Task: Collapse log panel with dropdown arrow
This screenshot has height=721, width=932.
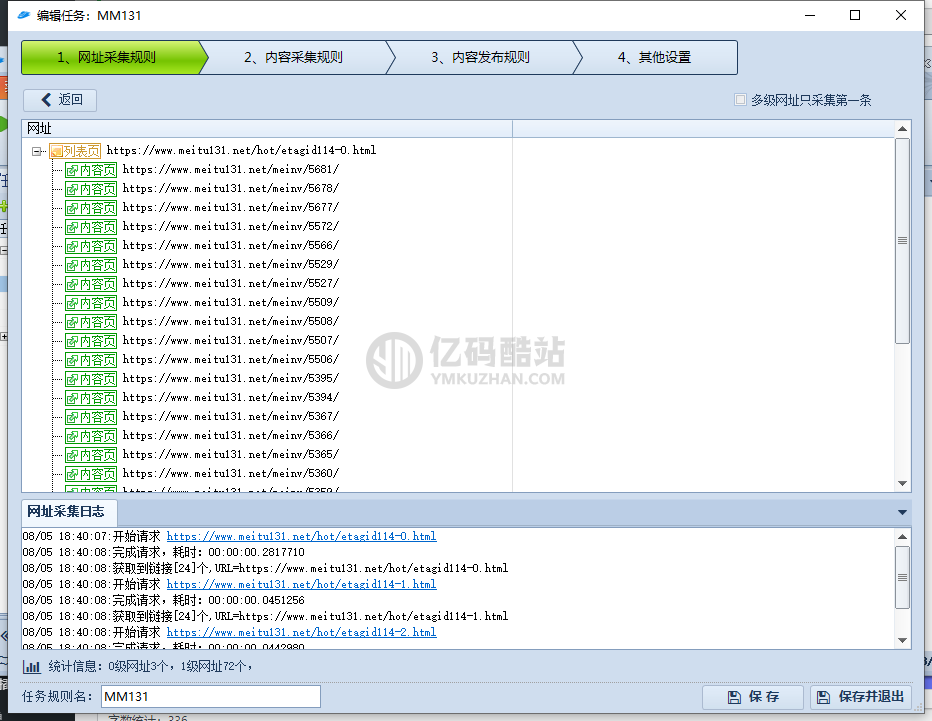Action: click(x=902, y=512)
